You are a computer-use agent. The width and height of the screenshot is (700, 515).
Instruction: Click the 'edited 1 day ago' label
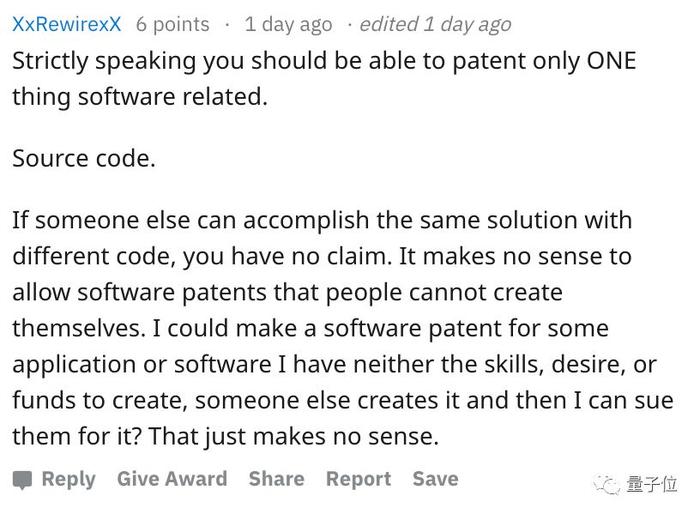pyautogui.click(x=435, y=24)
